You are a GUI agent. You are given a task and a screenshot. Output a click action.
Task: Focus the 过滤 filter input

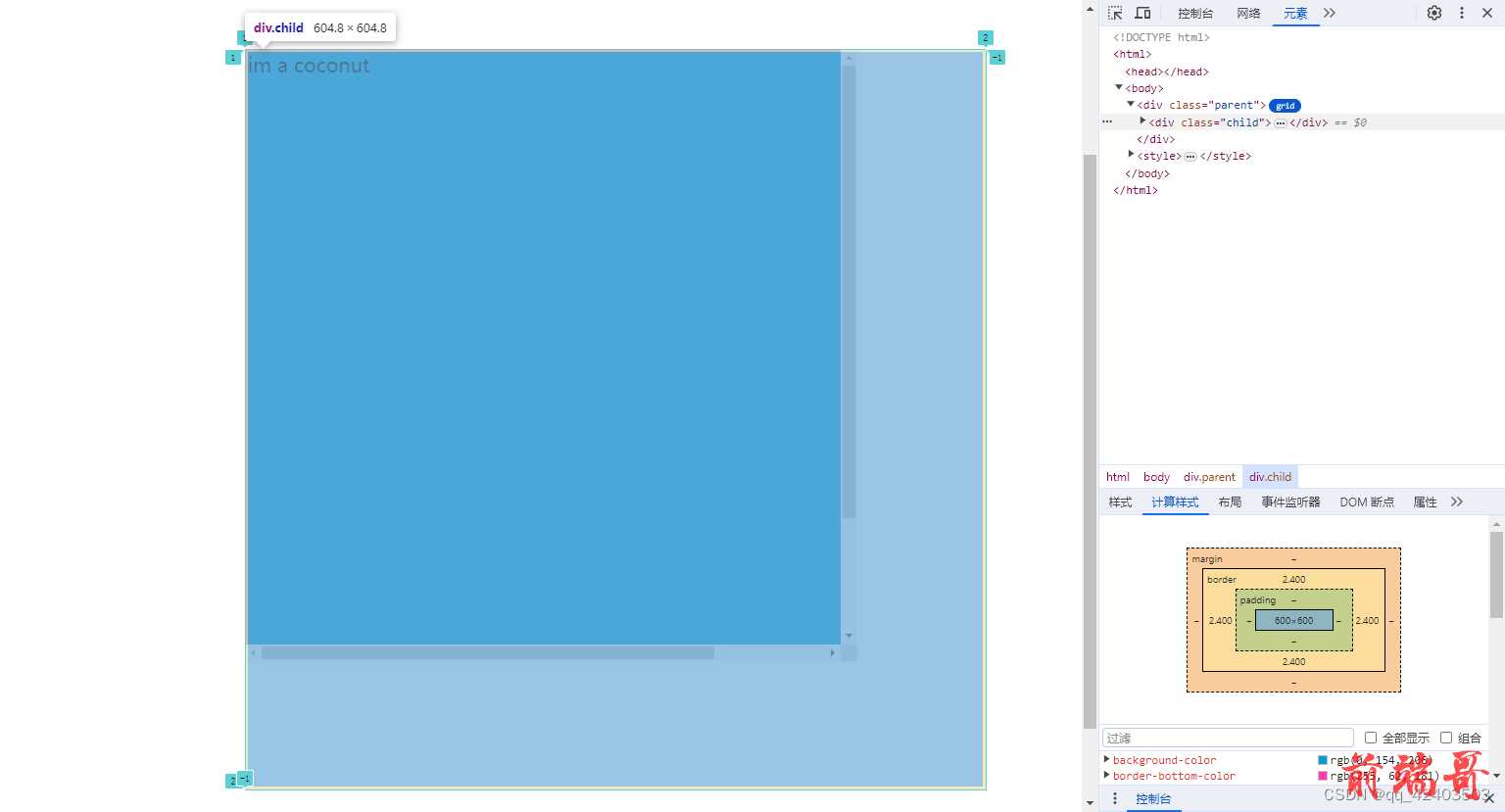point(1228,738)
